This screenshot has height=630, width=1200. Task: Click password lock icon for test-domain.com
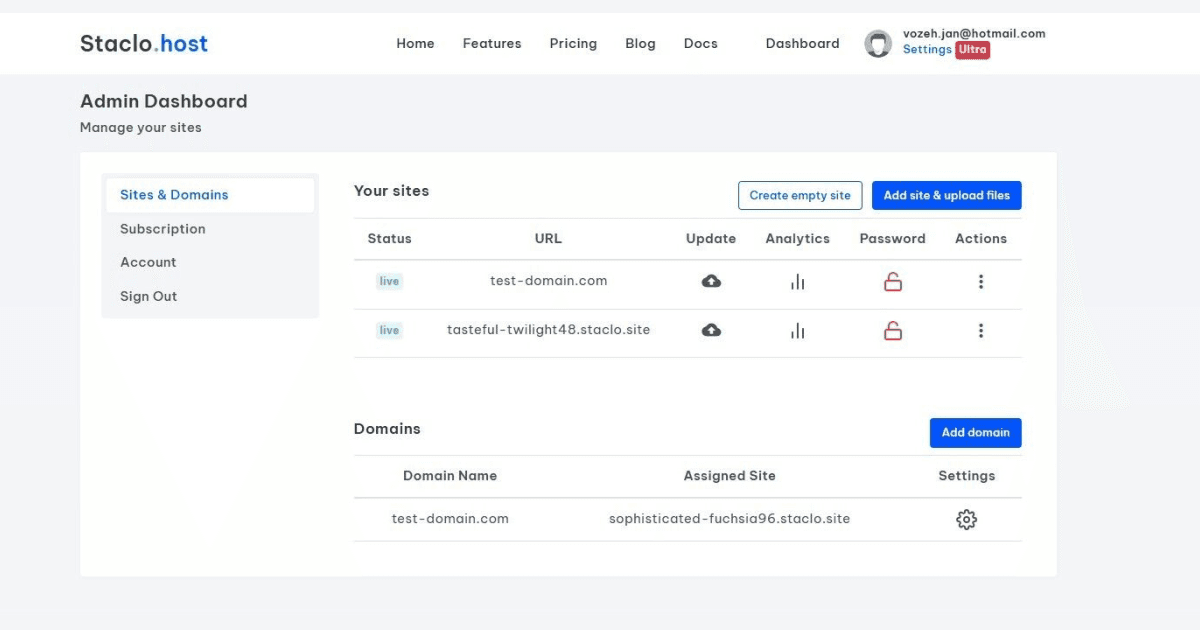[x=893, y=282]
